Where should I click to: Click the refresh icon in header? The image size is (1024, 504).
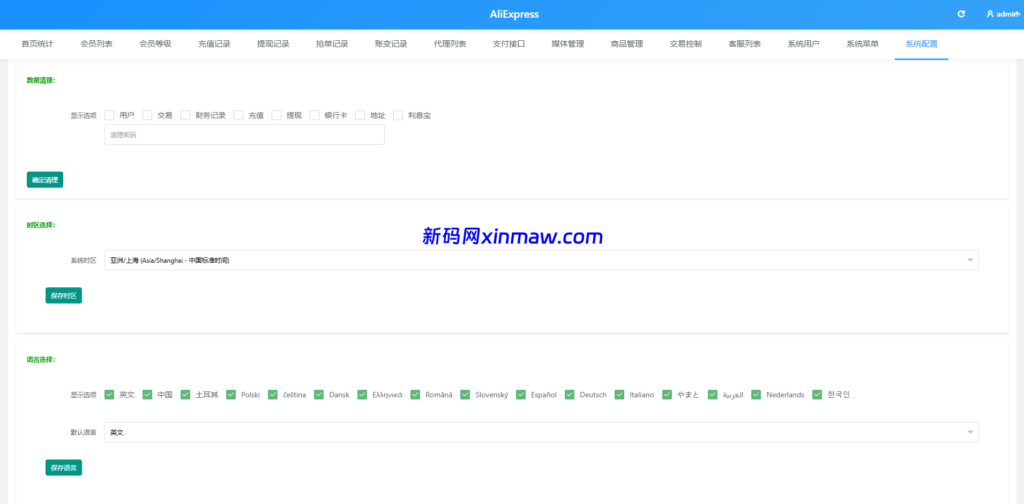[961, 14]
